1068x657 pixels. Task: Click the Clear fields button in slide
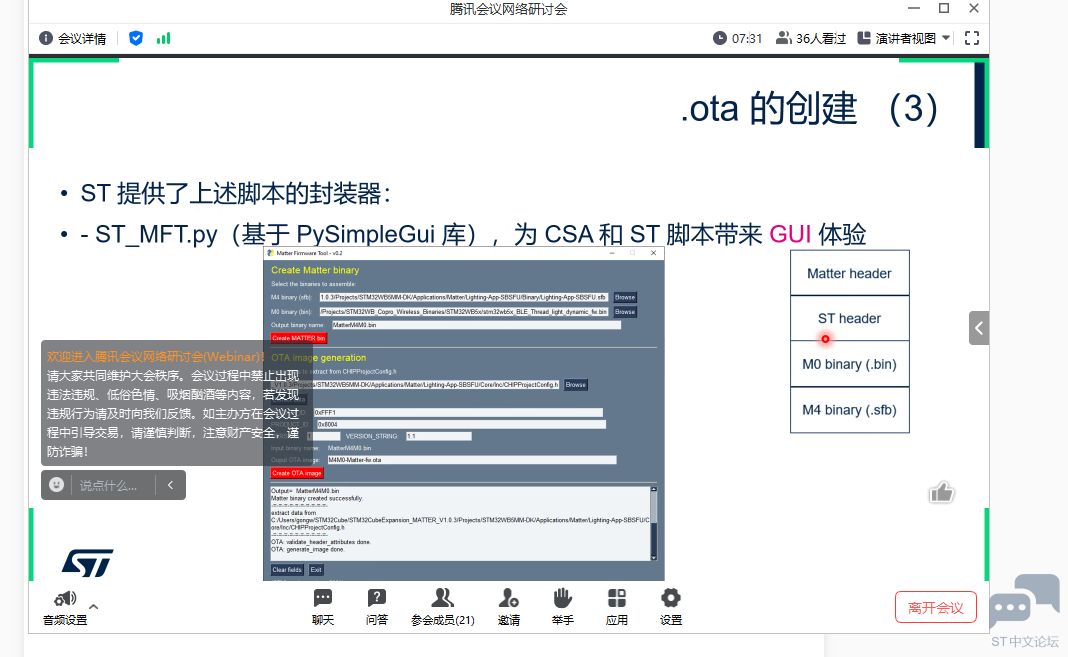[x=287, y=570]
